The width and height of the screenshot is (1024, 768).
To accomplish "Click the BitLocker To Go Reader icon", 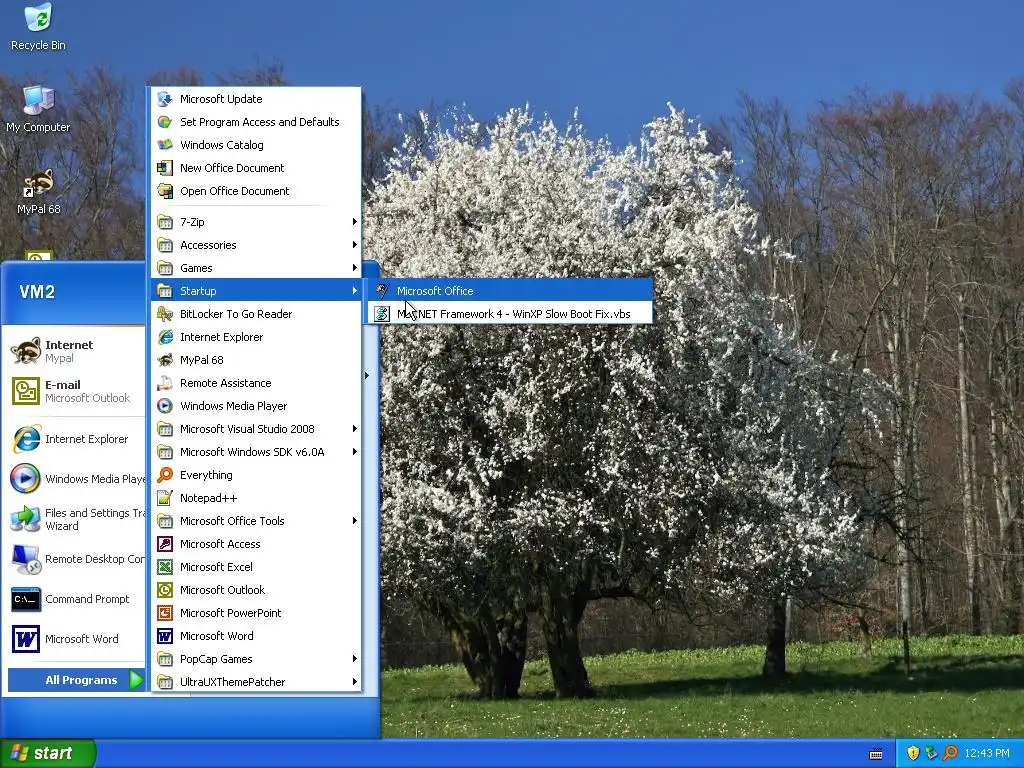I will (165, 314).
